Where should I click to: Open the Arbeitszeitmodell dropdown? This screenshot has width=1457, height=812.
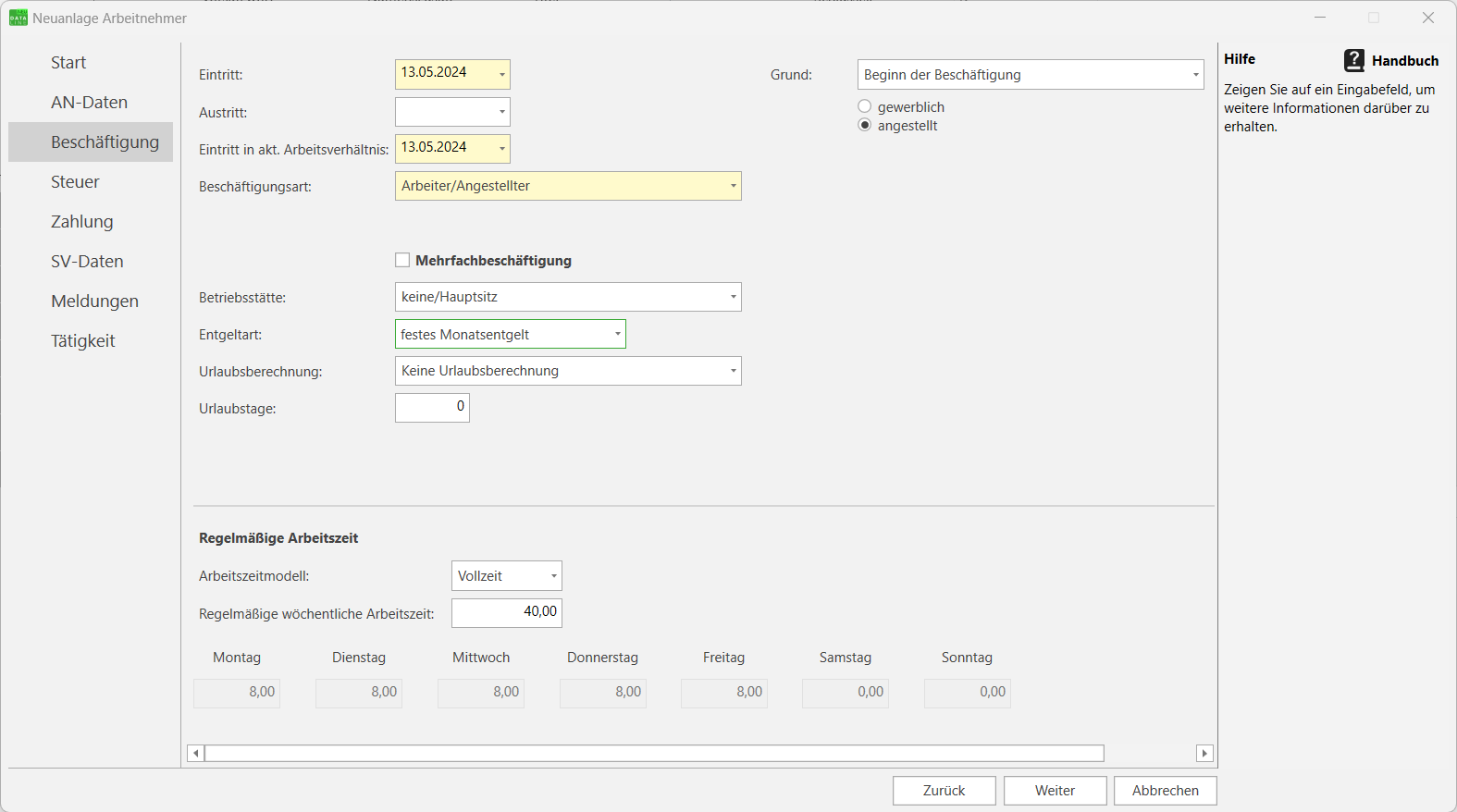coord(553,576)
